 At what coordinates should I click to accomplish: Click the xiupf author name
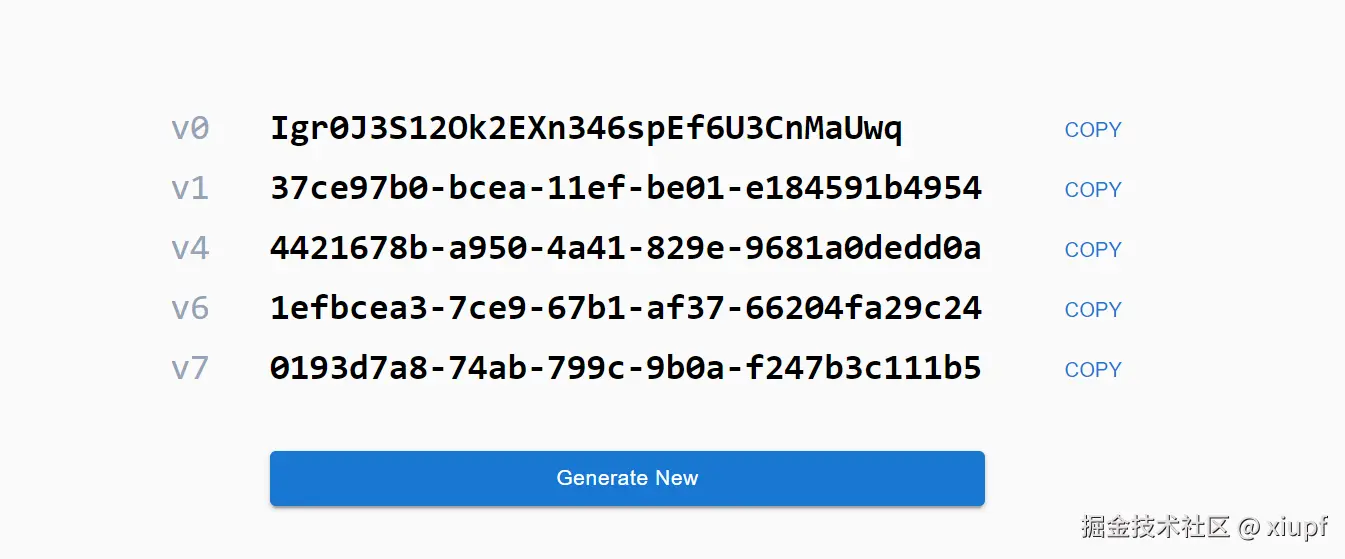1297,527
